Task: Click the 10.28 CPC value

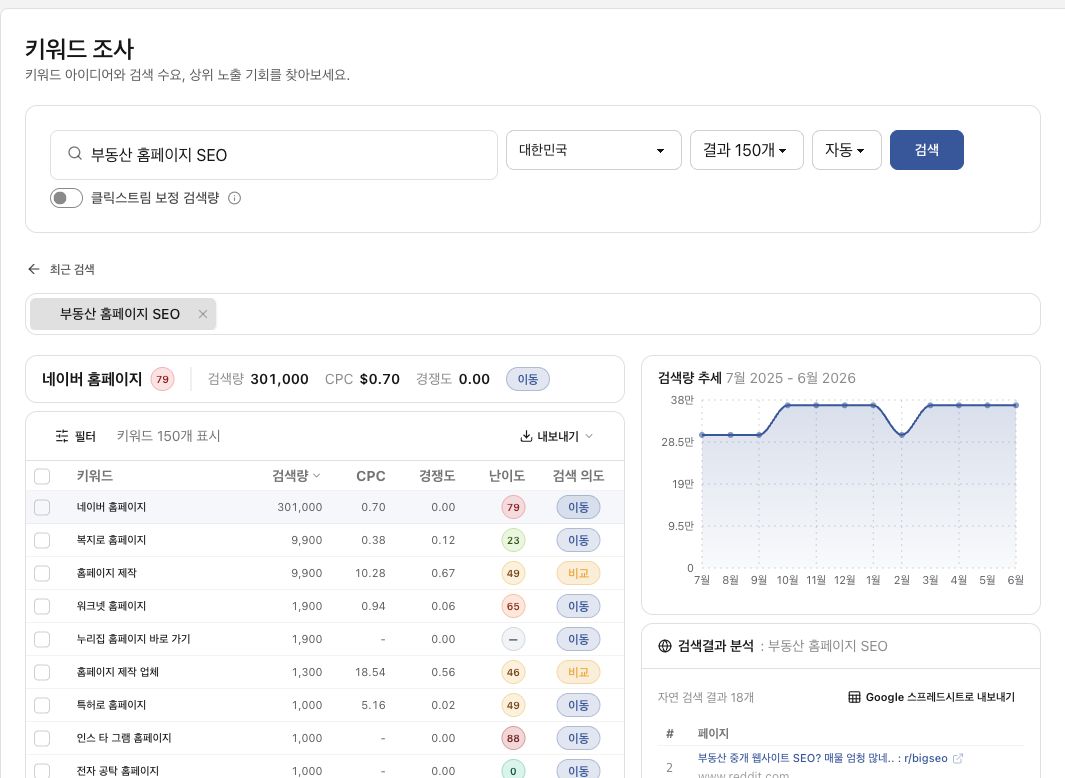Action: [370, 573]
